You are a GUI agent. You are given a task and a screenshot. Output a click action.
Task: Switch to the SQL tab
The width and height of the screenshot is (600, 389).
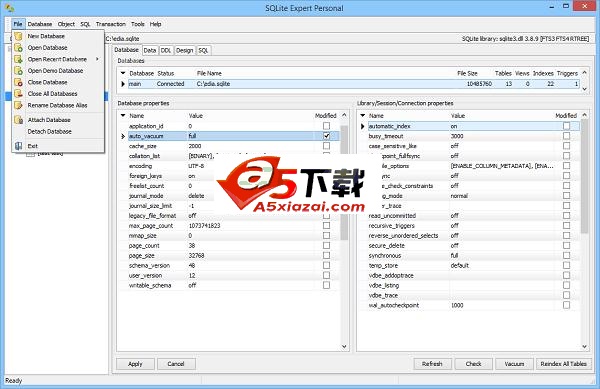(203, 50)
